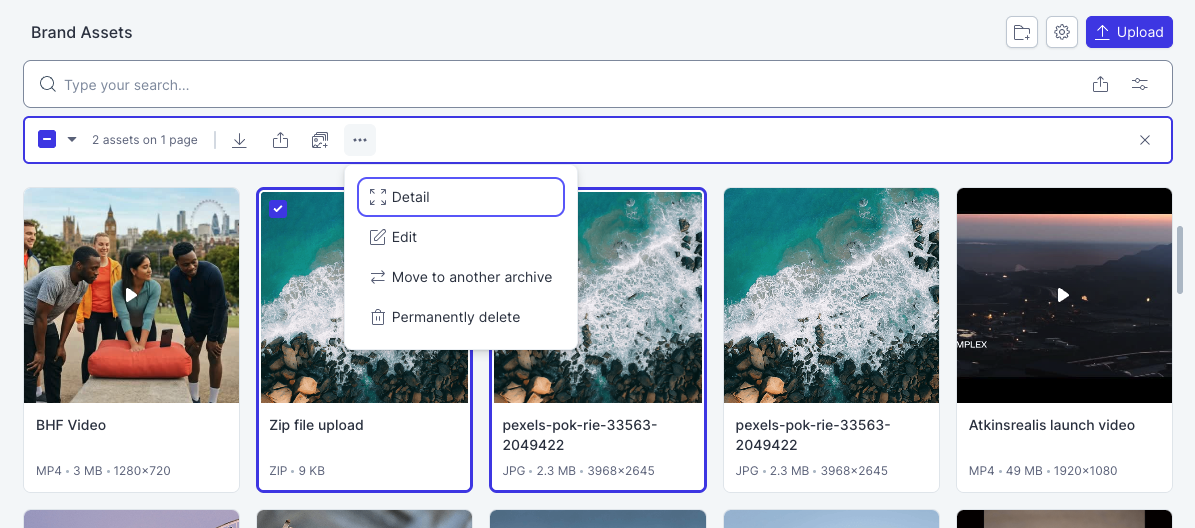1195x528 pixels.
Task: Open the unselected pexels-pok-rie ocean thumbnail
Action: point(831,296)
